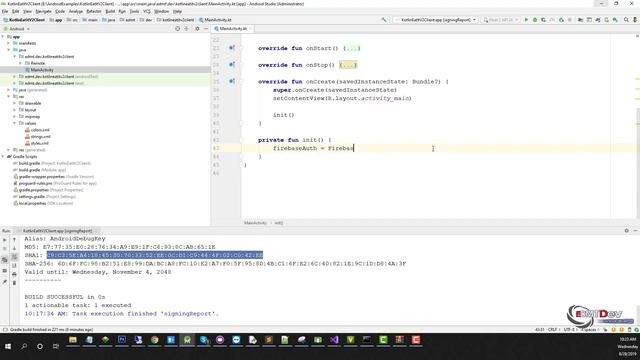This screenshot has height=360, width=640.
Task: Click init() in the editor breadcrumb
Action: click(278, 223)
